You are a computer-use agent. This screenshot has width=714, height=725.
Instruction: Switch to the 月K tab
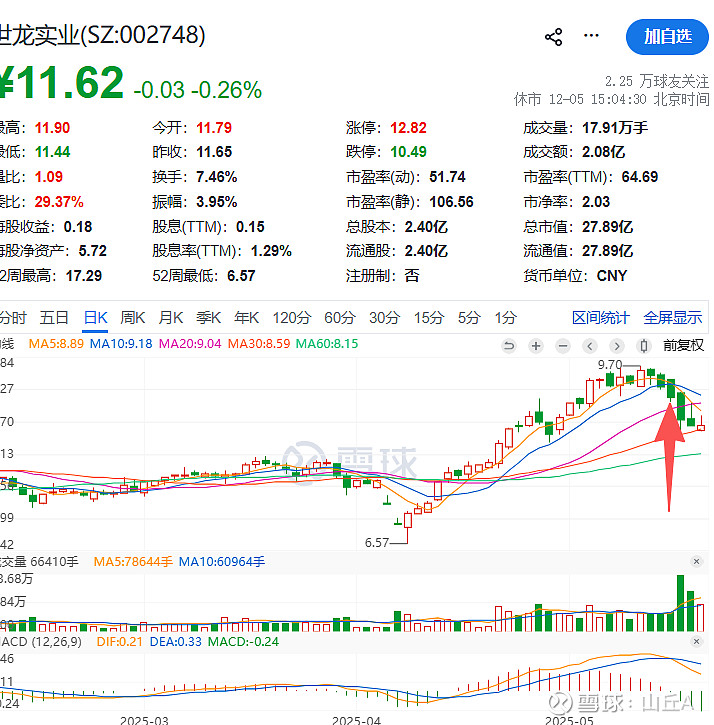(171, 318)
